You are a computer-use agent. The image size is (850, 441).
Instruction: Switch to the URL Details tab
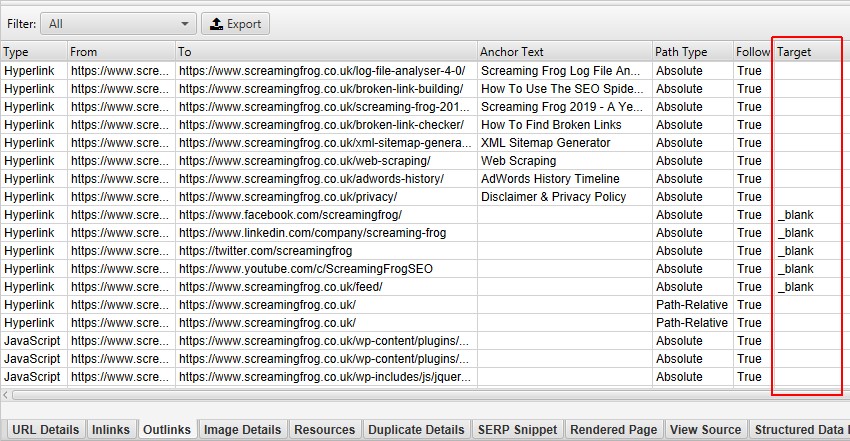(45, 430)
